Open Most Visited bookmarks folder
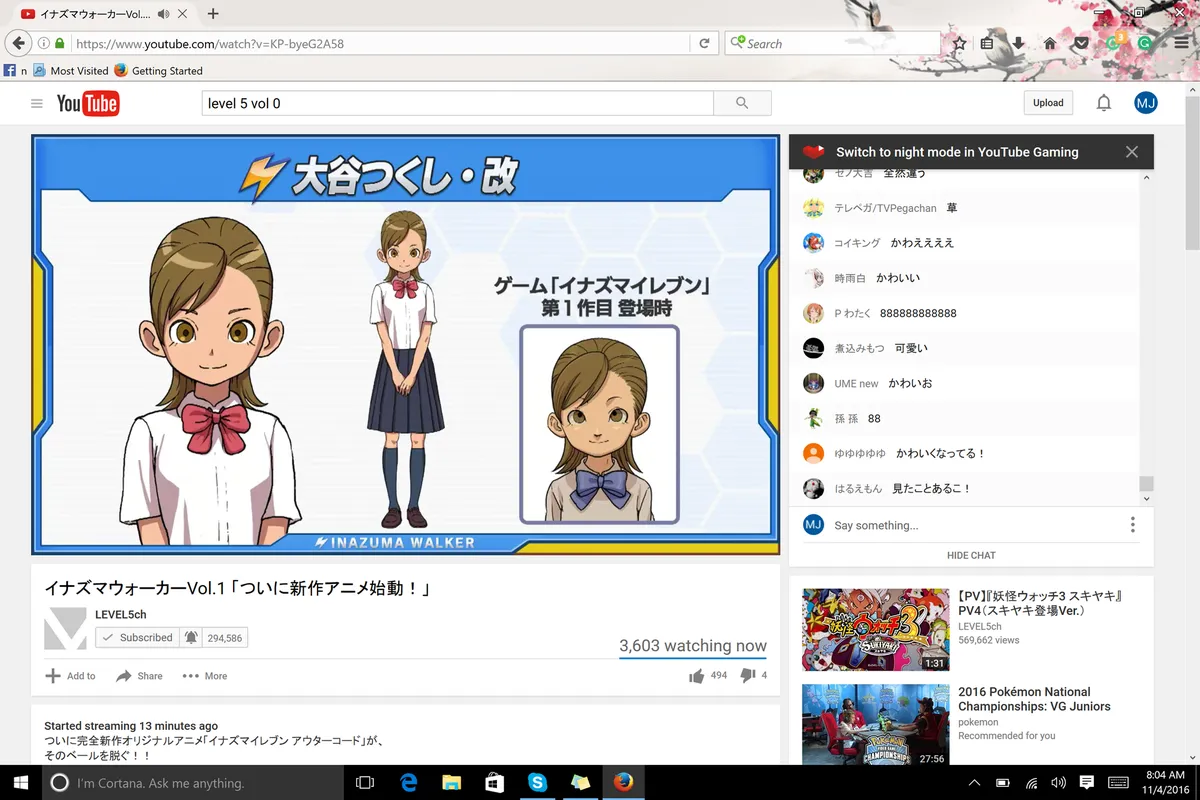 70,71
